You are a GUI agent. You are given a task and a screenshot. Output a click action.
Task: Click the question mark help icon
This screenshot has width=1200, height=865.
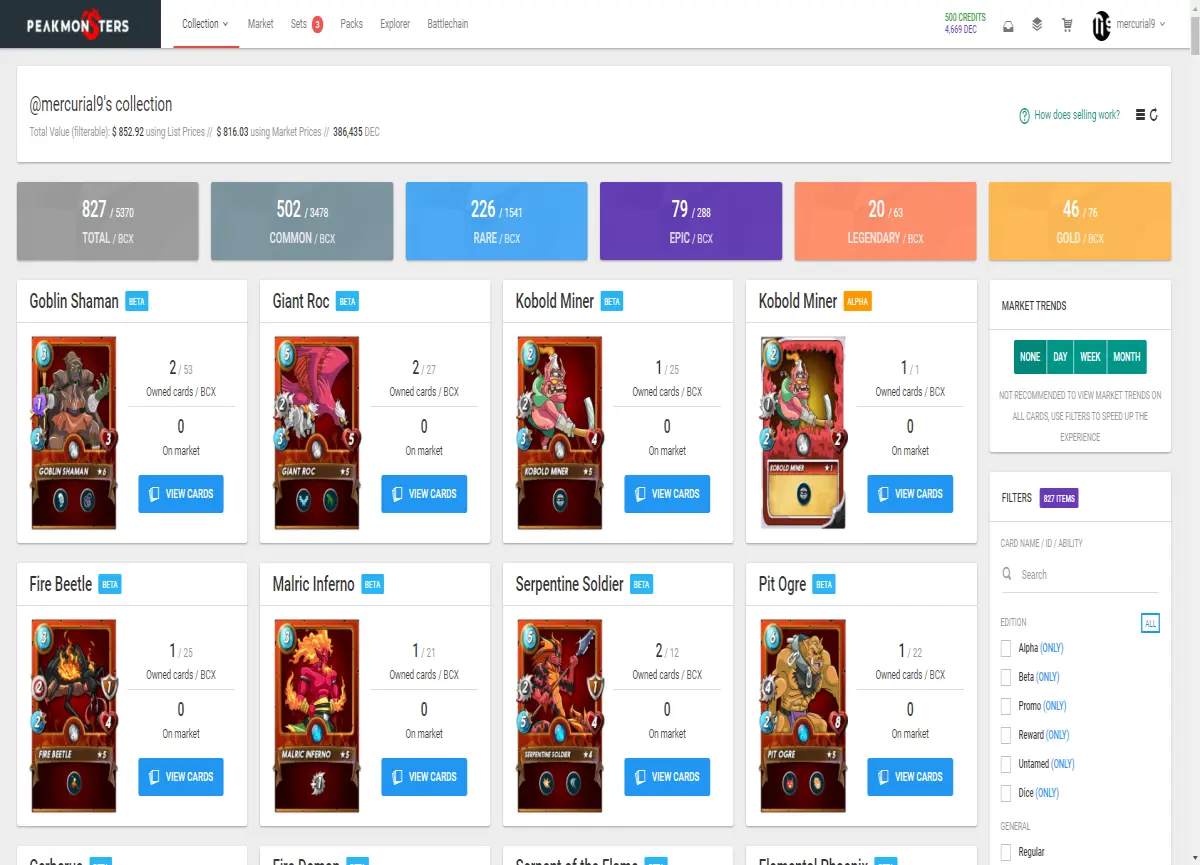[1024, 116]
